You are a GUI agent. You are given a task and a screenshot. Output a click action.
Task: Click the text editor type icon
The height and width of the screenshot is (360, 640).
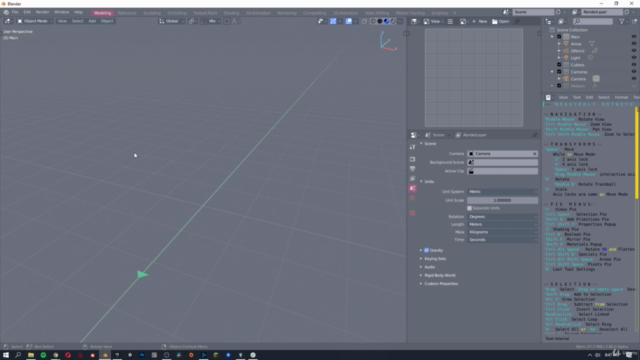pyautogui.click(x=549, y=97)
